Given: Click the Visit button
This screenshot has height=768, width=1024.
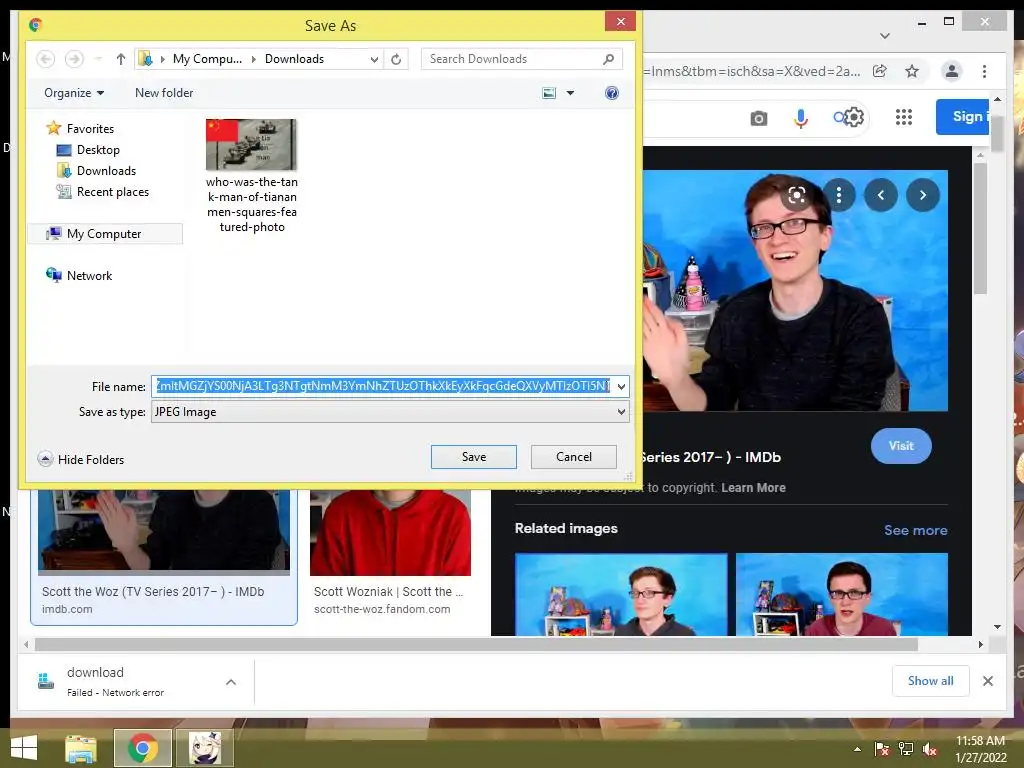Looking at the screenshot, I should coord(901,445).
